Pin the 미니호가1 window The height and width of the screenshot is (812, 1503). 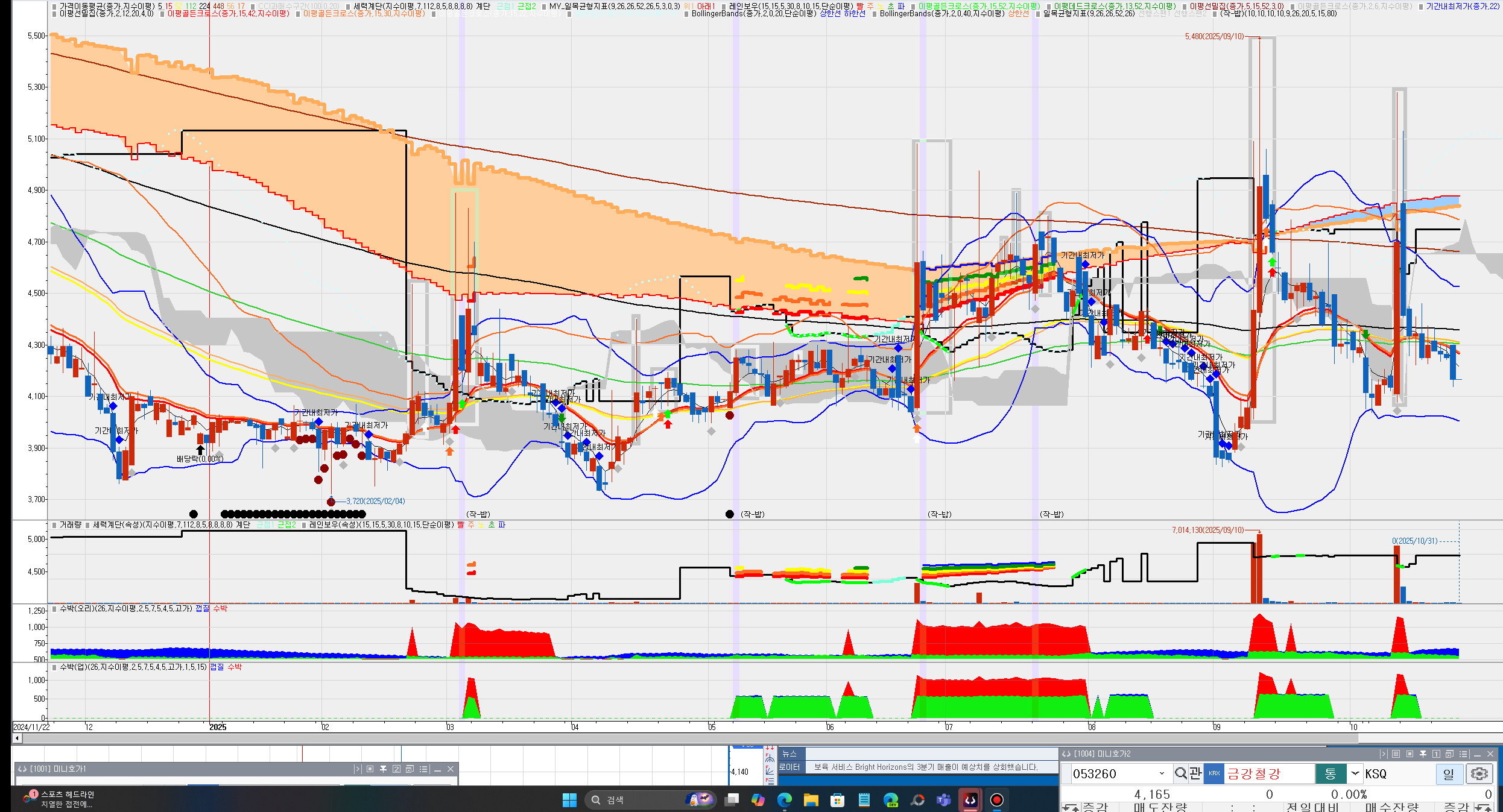point(383,769)
